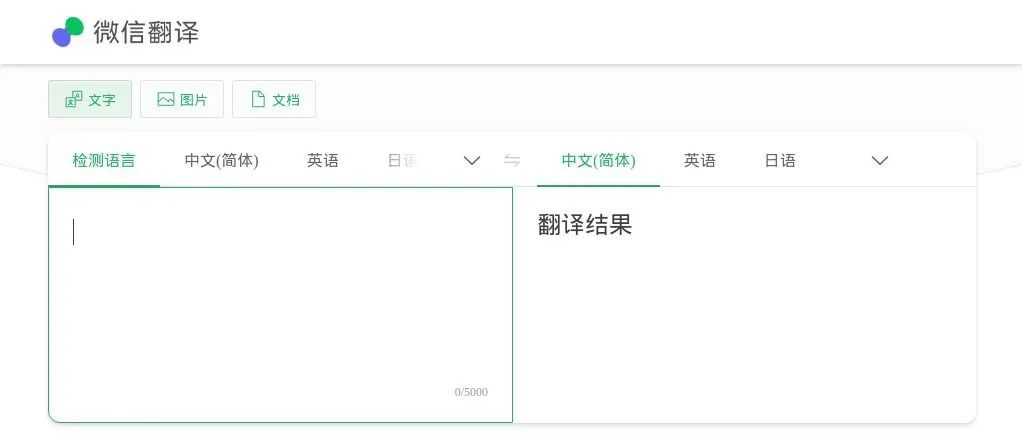The image size is (1022, 438).
Task: Click the 0/5000 character counter
Action: pyautogui.click(x=471, y=392)
